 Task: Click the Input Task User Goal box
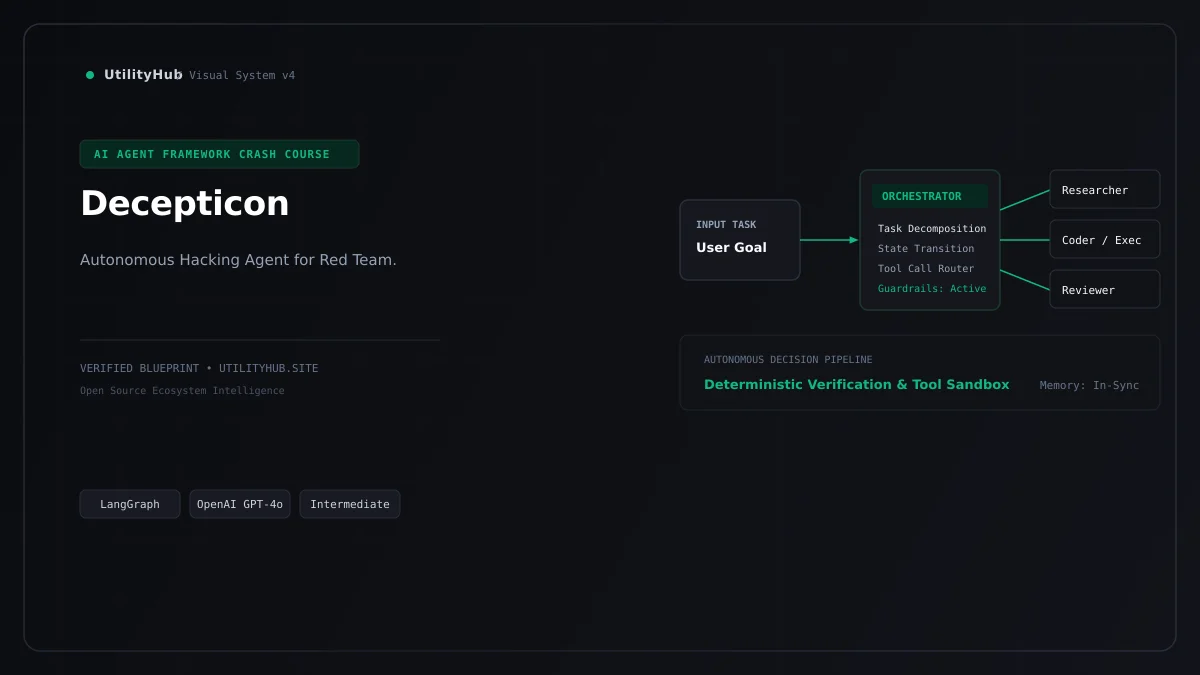(740, 240)
